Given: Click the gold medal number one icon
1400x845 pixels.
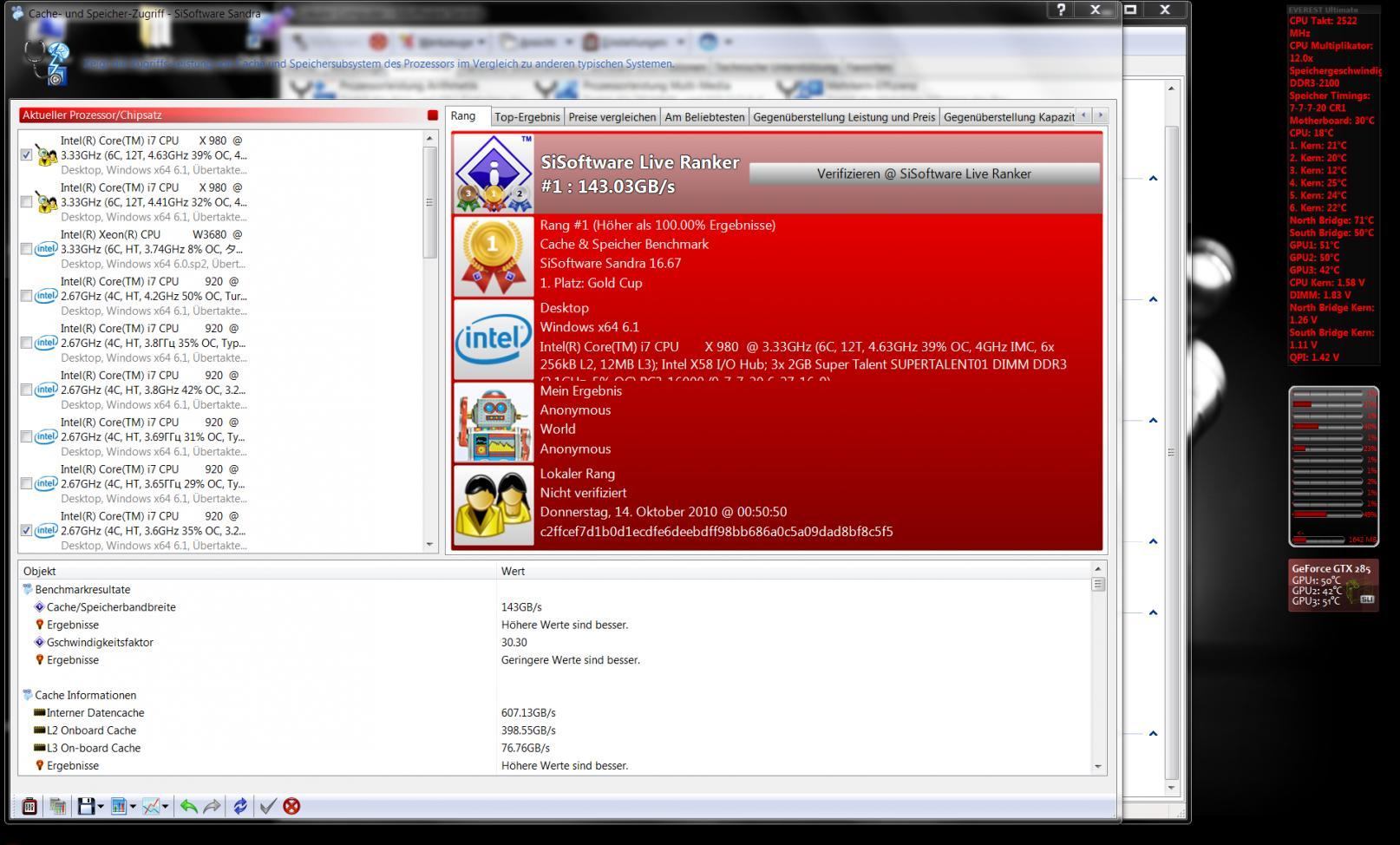Looking at the screenshot, I should point(494,255).
